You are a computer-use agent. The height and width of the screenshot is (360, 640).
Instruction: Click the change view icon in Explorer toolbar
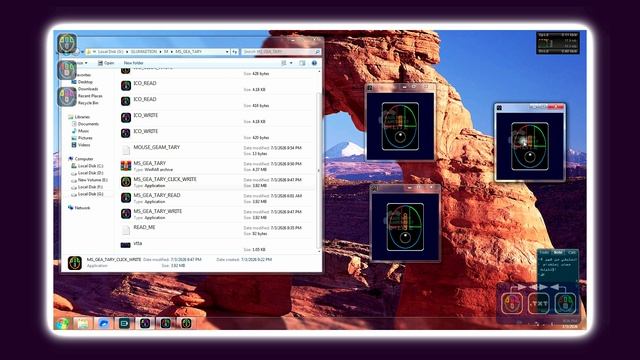(x=284, y=63)
